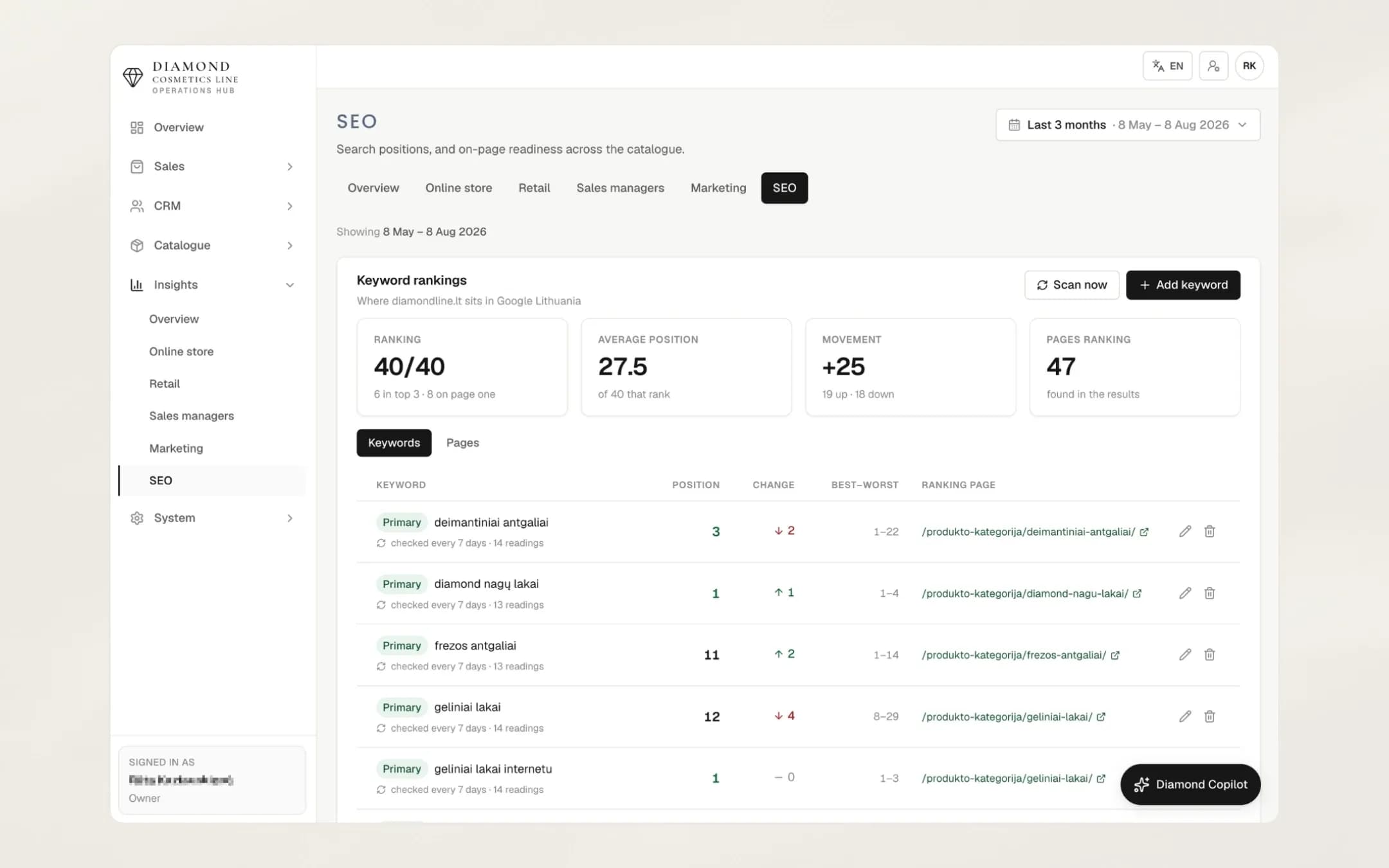1389x868 pixels.
Task: Click the Scan now button
Action: click(1071, 285)
